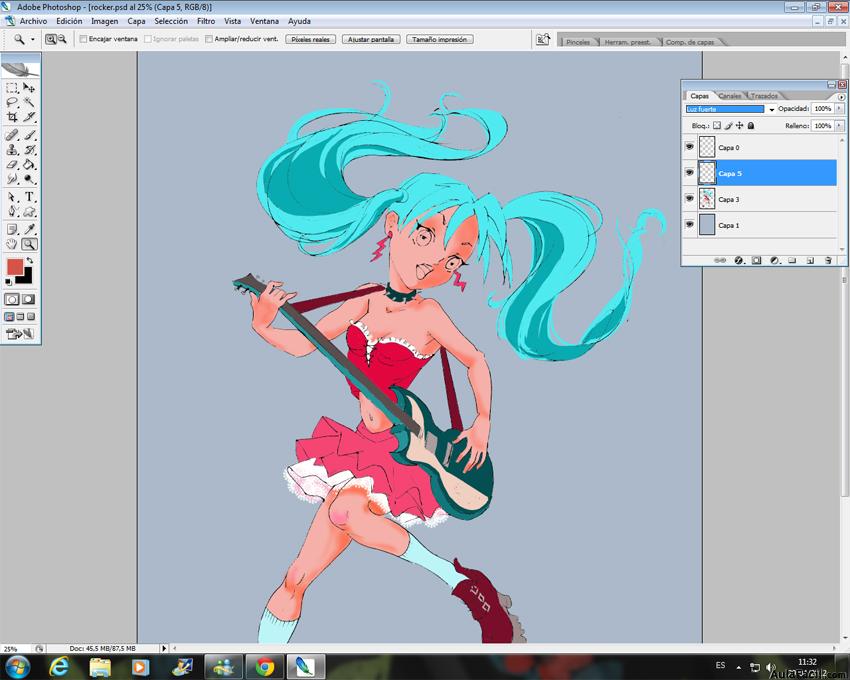Viewport: 850px width, 680px height.
Task: Select the Paint Bucket tool
Action: [x=29, y=164]
